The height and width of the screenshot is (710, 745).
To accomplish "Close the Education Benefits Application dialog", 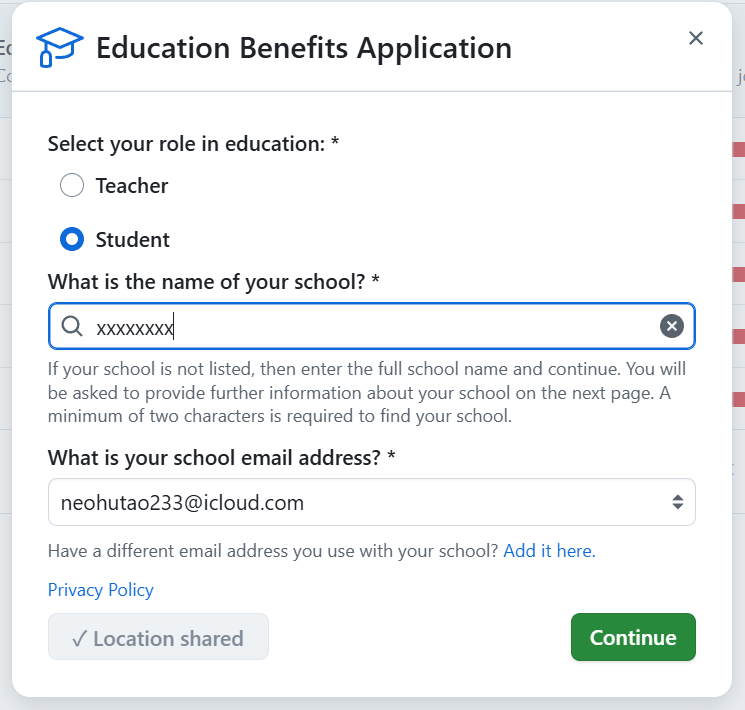I will click(696, 38).
